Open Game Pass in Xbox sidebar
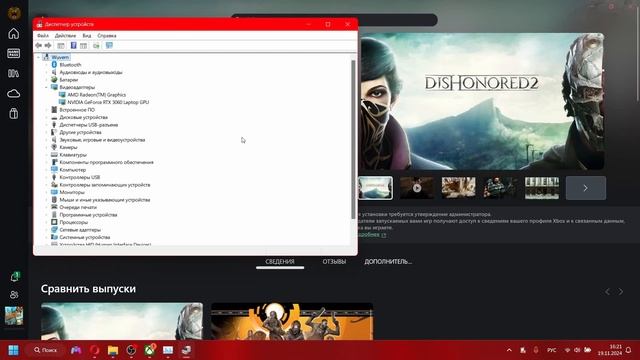 [13, 53]
